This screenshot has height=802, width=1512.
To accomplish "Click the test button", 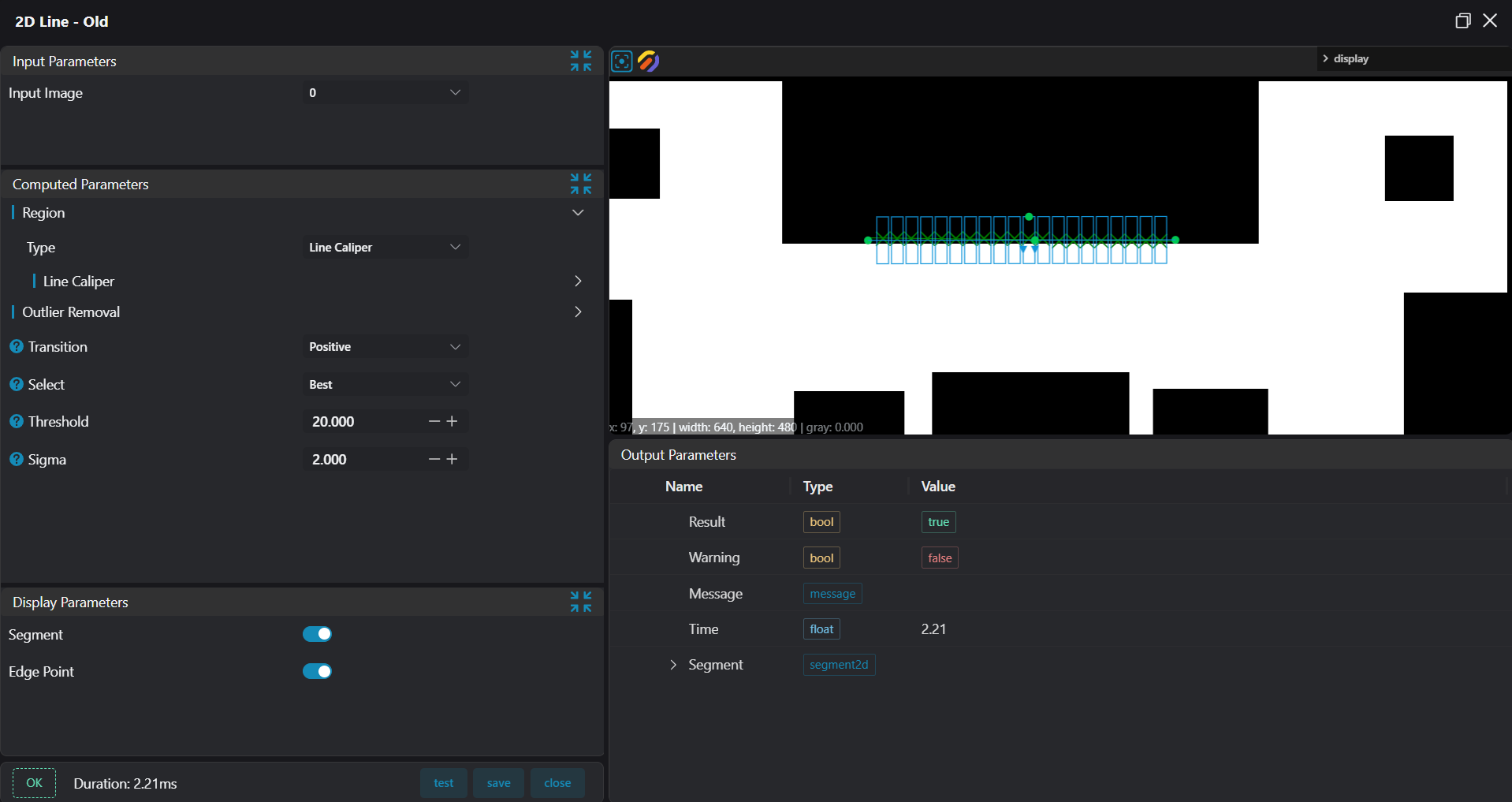I will pyautogui.click(x=443, y=783).
